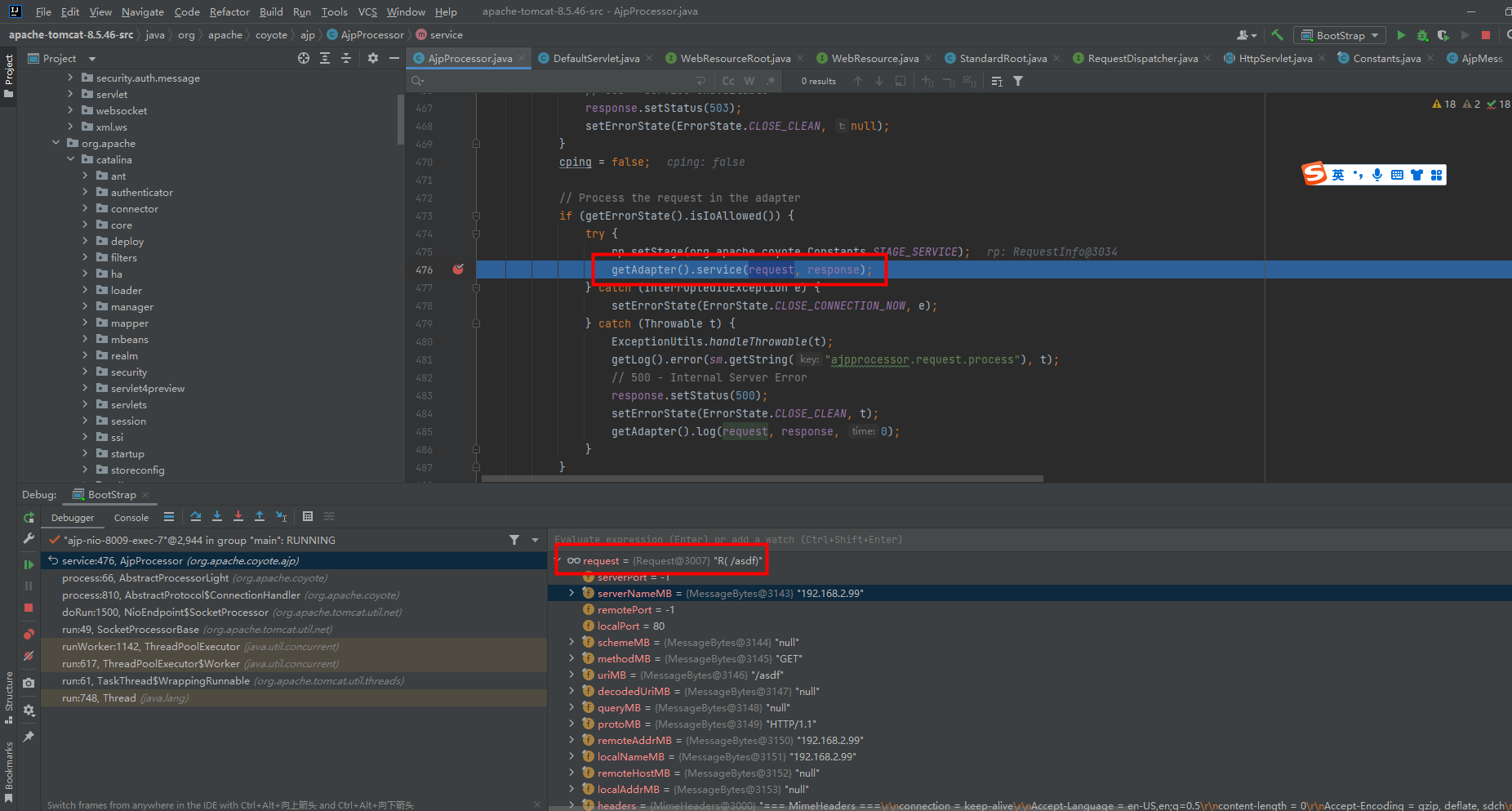Pin the debug tab

[29, 737]
